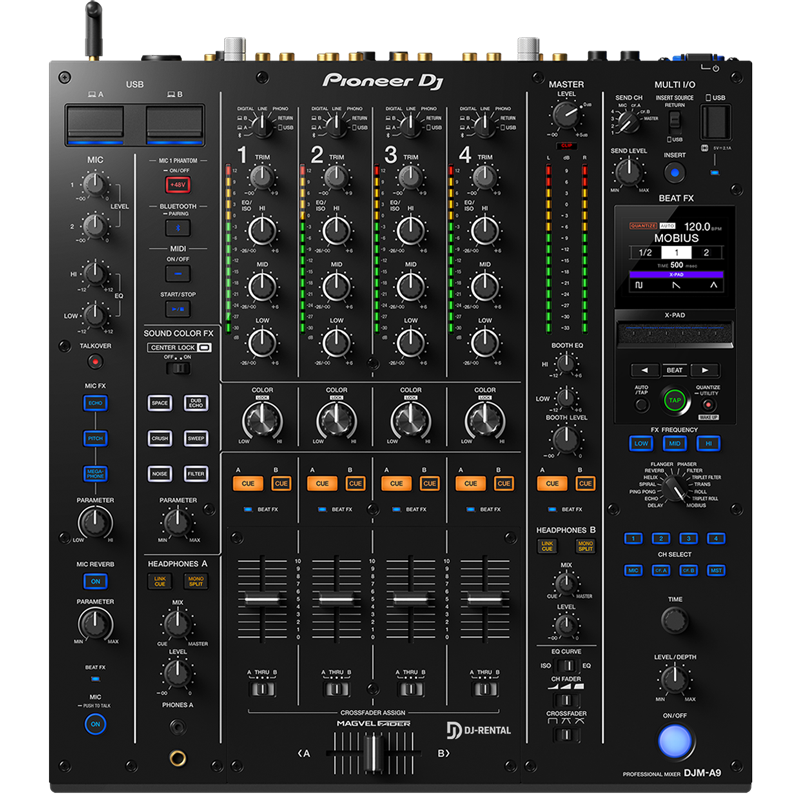800x800 pixels.
Task: Select the DUB ECHO sound color effect
Action: [196, 403]
